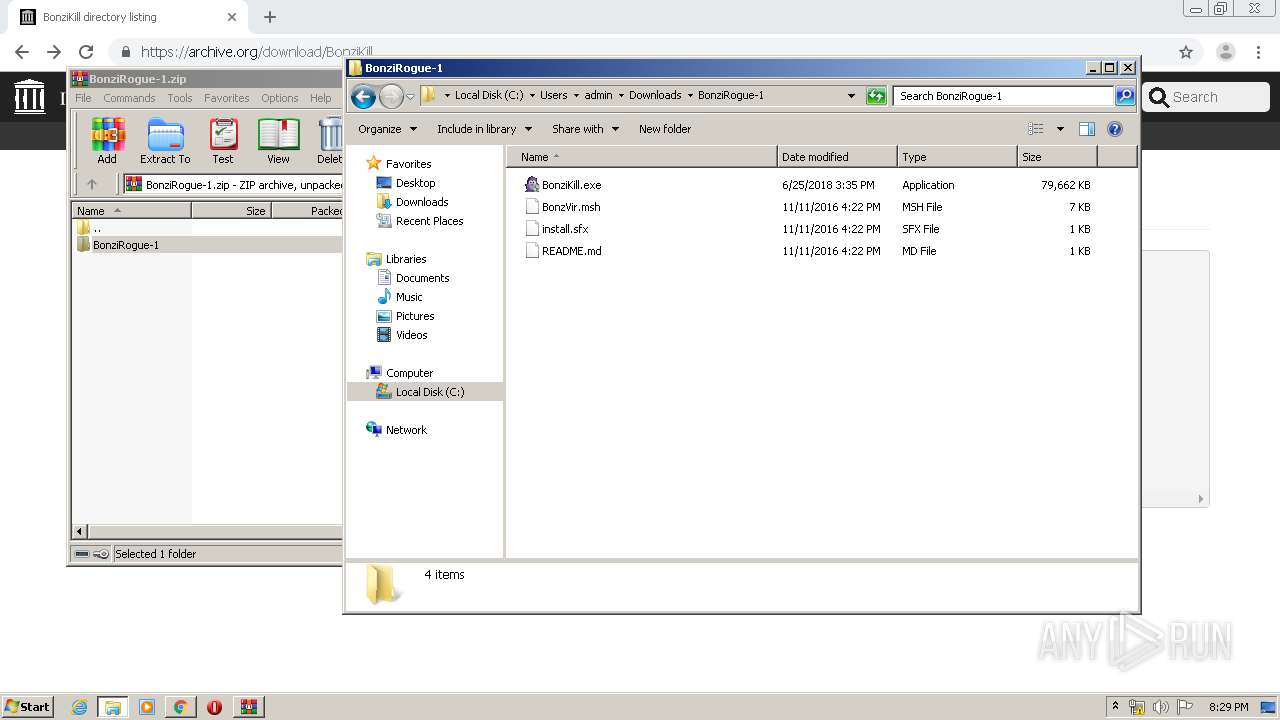Change the view layout icon in Explorer

[x=1036, y=129]
